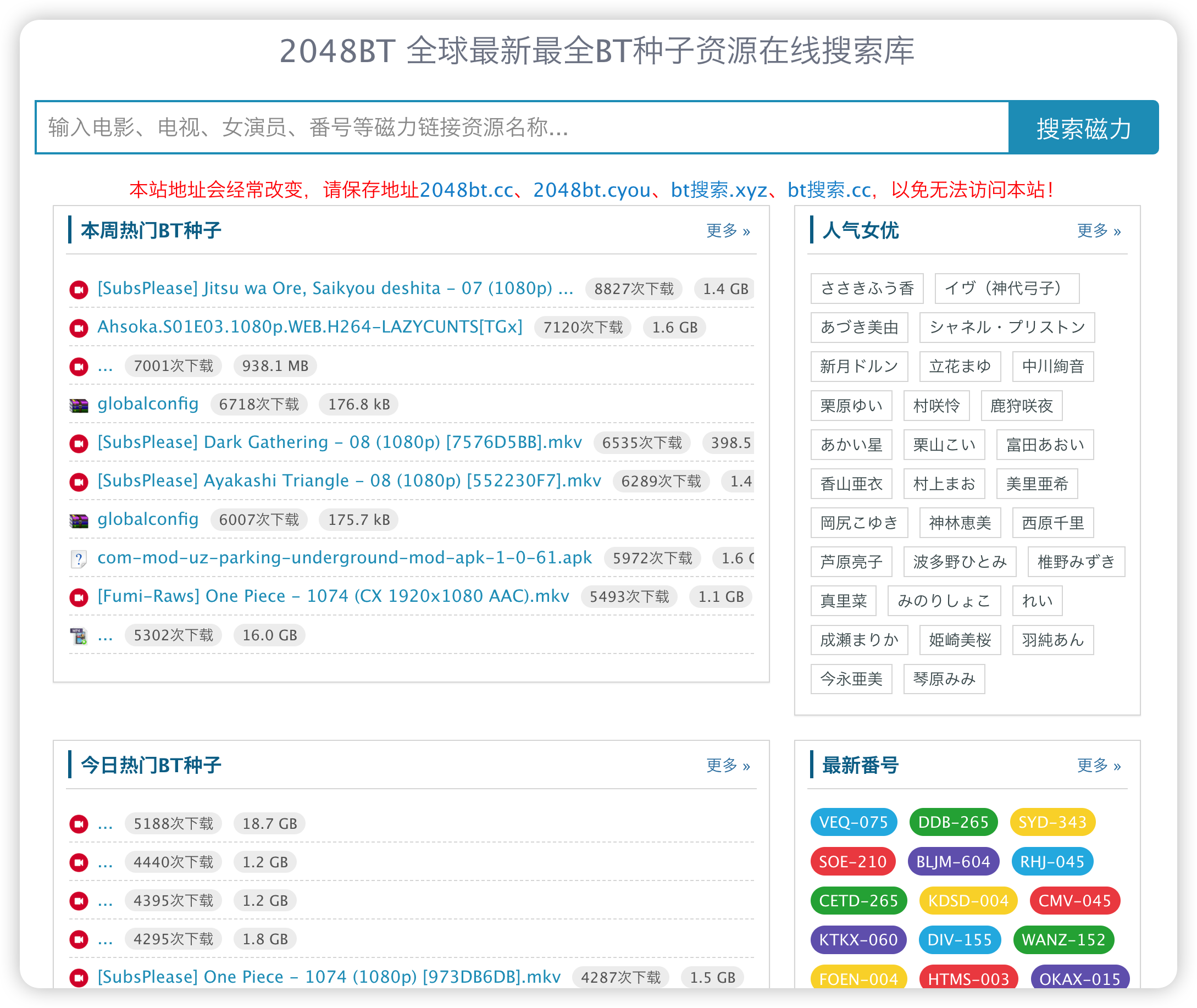
Task: Open 更多 link in 本周热门BT种子 section
Action: pyautogui.click(x=729, y=230)
